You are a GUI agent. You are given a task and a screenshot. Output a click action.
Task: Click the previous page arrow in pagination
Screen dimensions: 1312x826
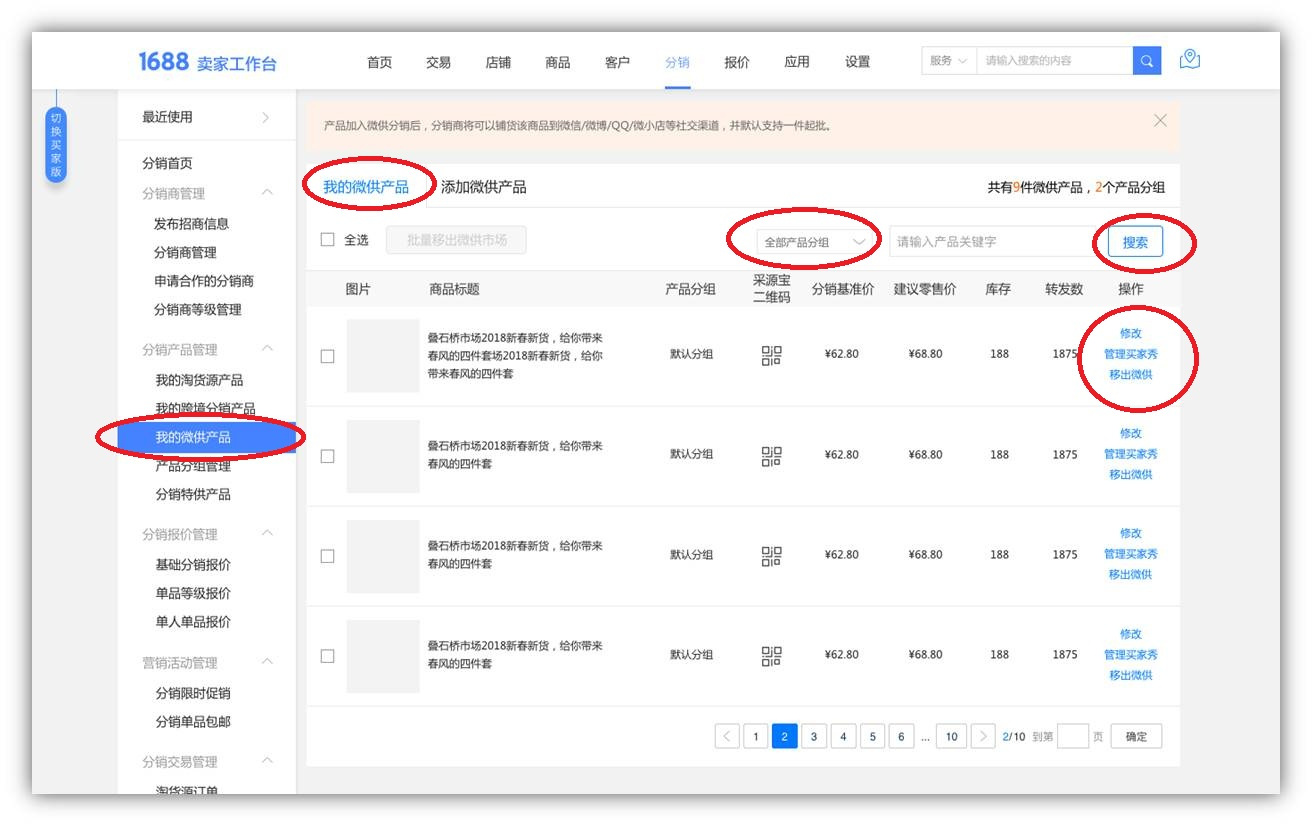(727, 736)
